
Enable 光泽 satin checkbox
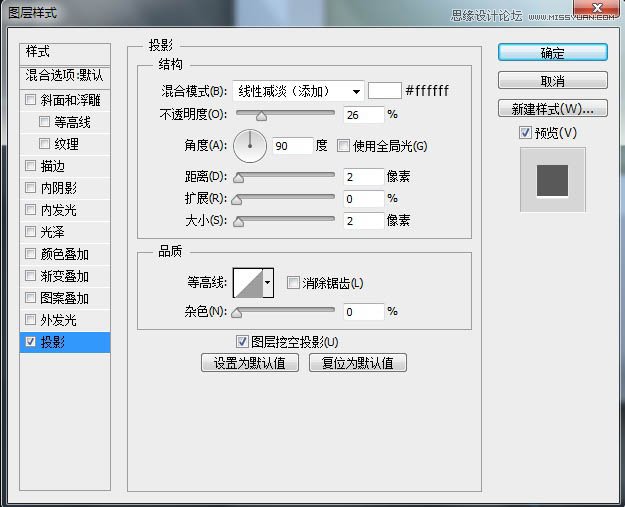click(30, 231)
